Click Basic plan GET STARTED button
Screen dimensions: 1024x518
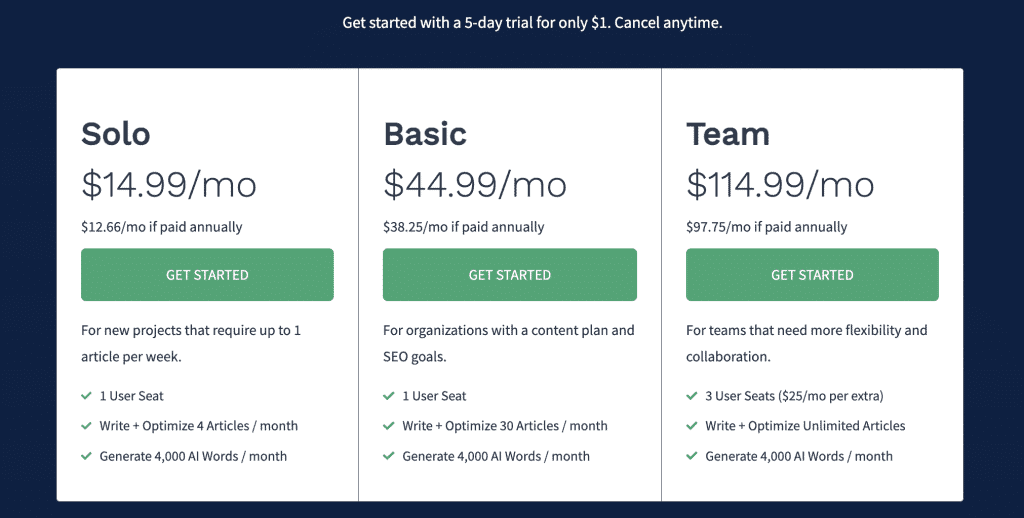point(509,274)
